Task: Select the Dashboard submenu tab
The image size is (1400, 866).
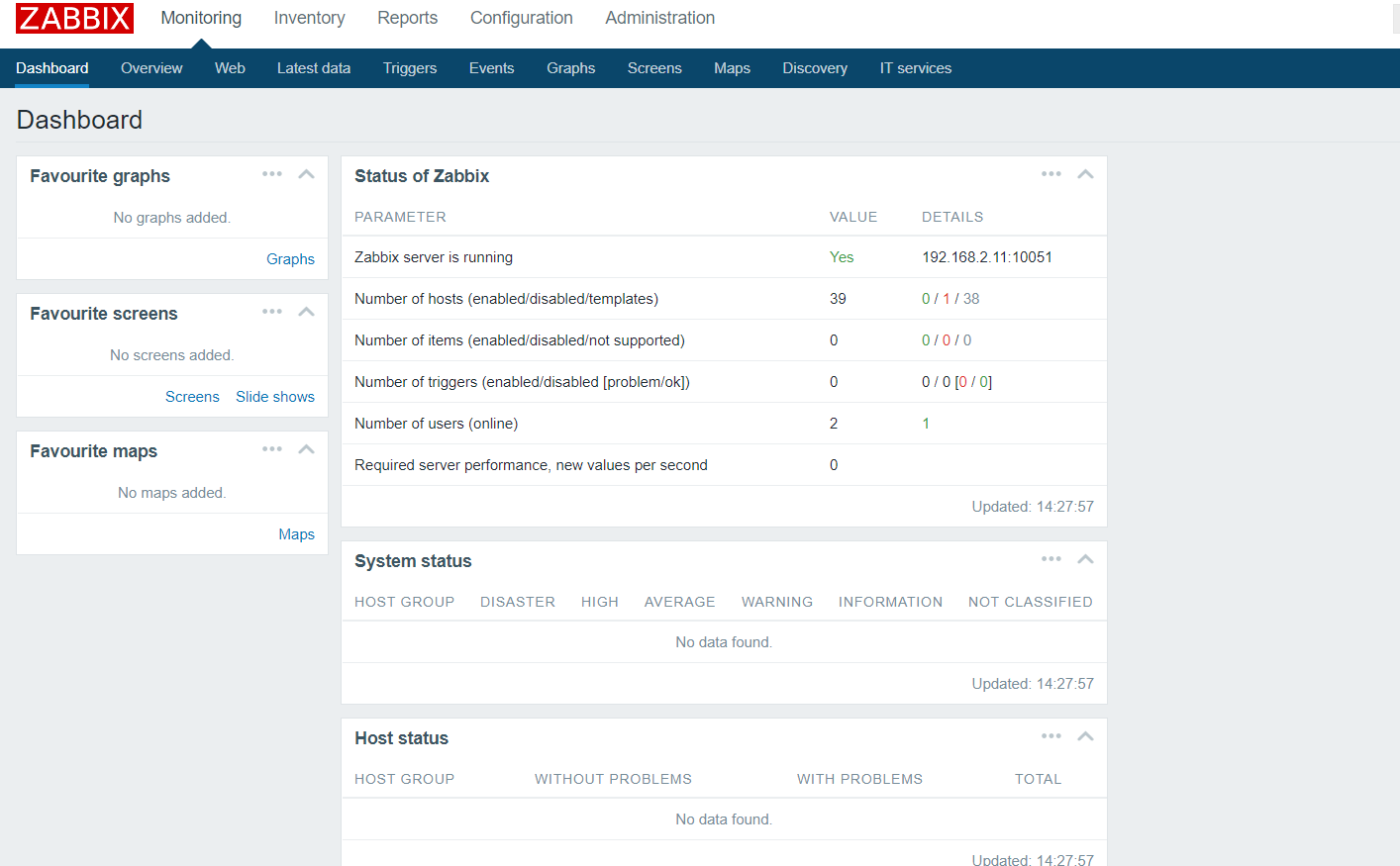Action: pyautogui.click(x=52, y=68)
